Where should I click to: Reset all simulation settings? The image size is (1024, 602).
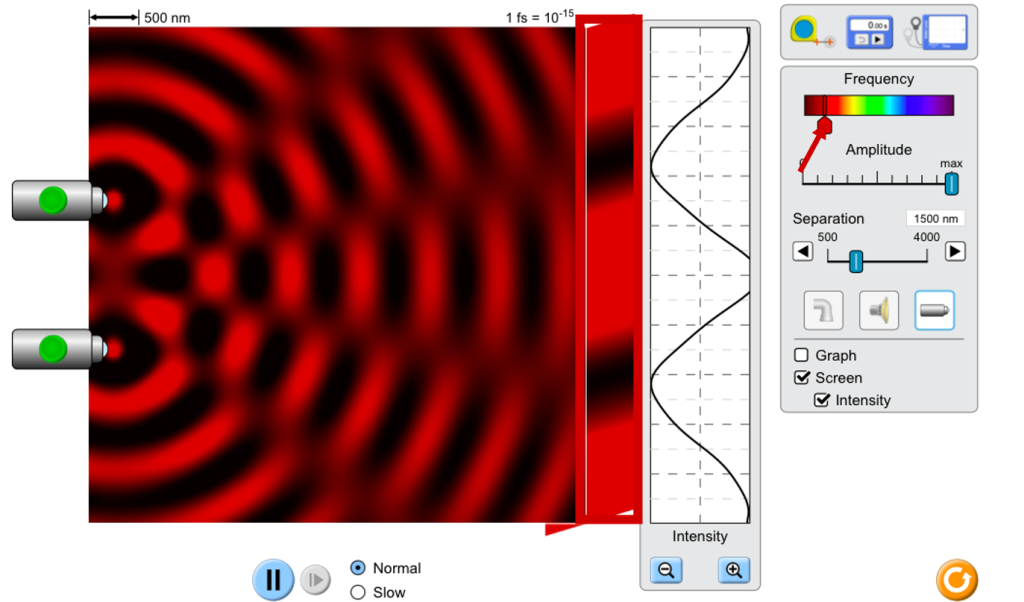(x=957, y=580)
